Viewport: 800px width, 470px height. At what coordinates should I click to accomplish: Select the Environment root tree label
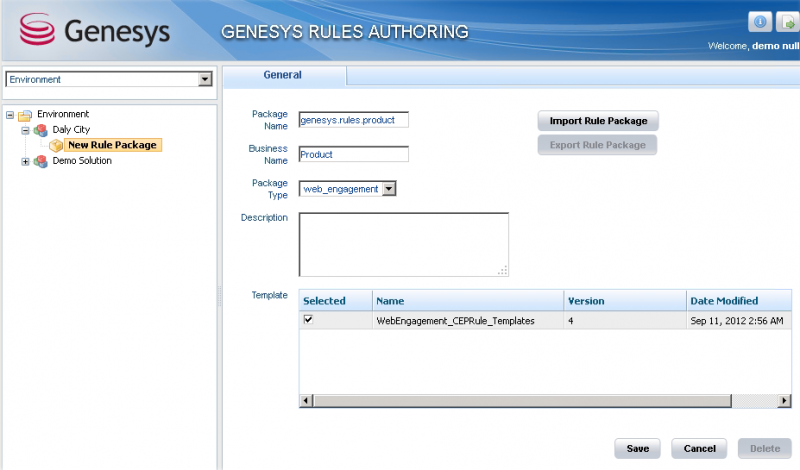point(63,114)
